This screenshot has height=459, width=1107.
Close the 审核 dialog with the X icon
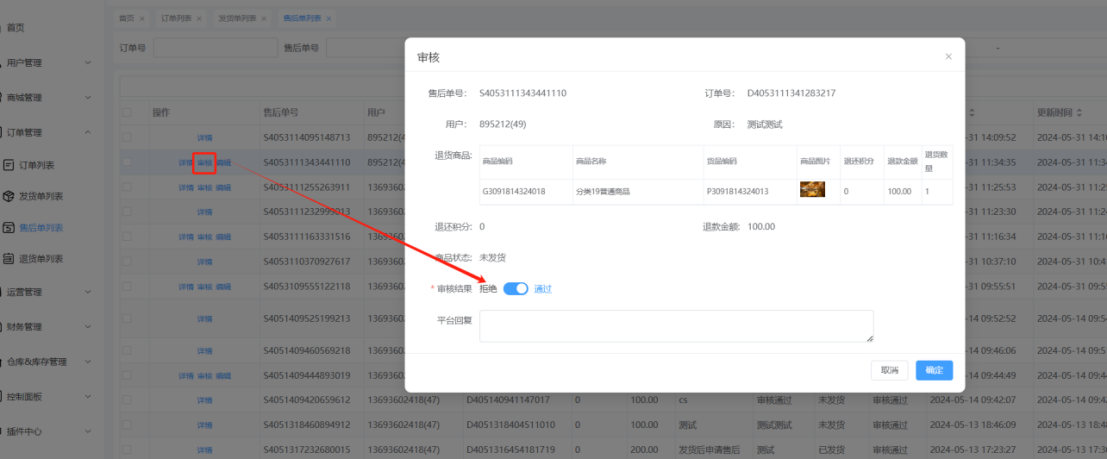[948, 56]
